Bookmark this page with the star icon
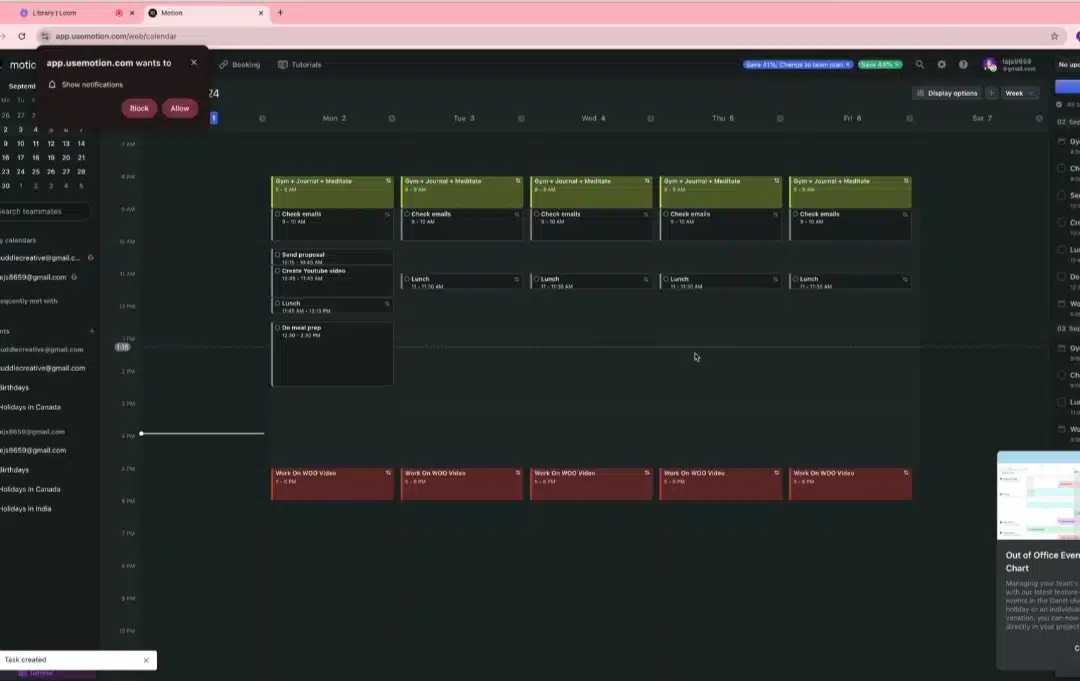Viewport: 1080px width, 681px height. click(1054, 36)
